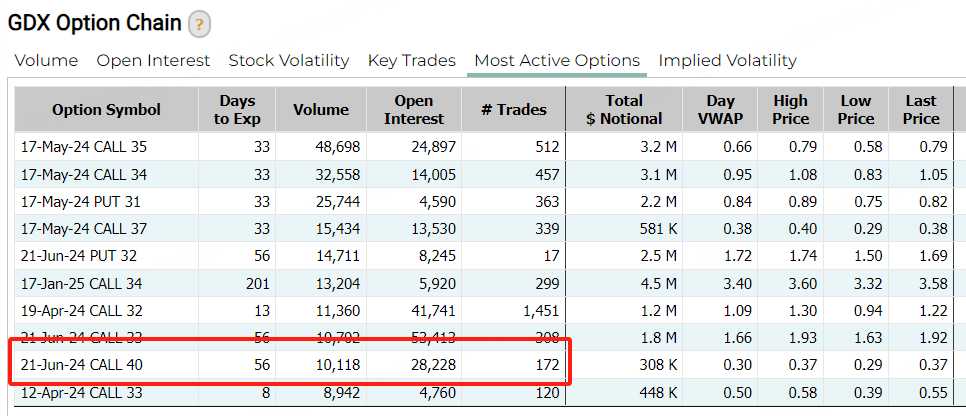Click trades count 1,451
The width and height of the screenshot is (966, 416).
click(x=540, y=311)
